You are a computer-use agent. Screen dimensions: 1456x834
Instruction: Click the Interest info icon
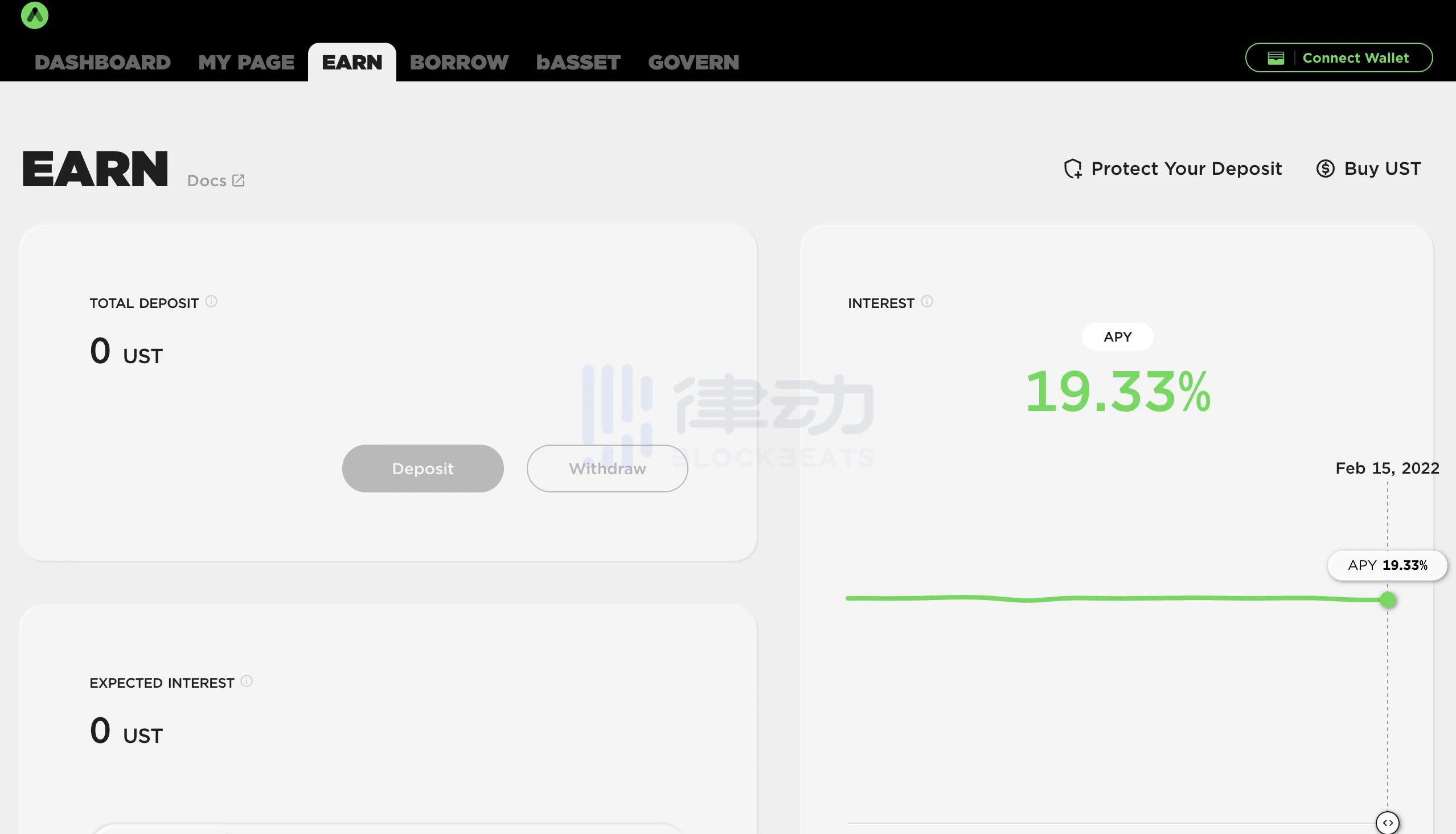pos(927,301)
